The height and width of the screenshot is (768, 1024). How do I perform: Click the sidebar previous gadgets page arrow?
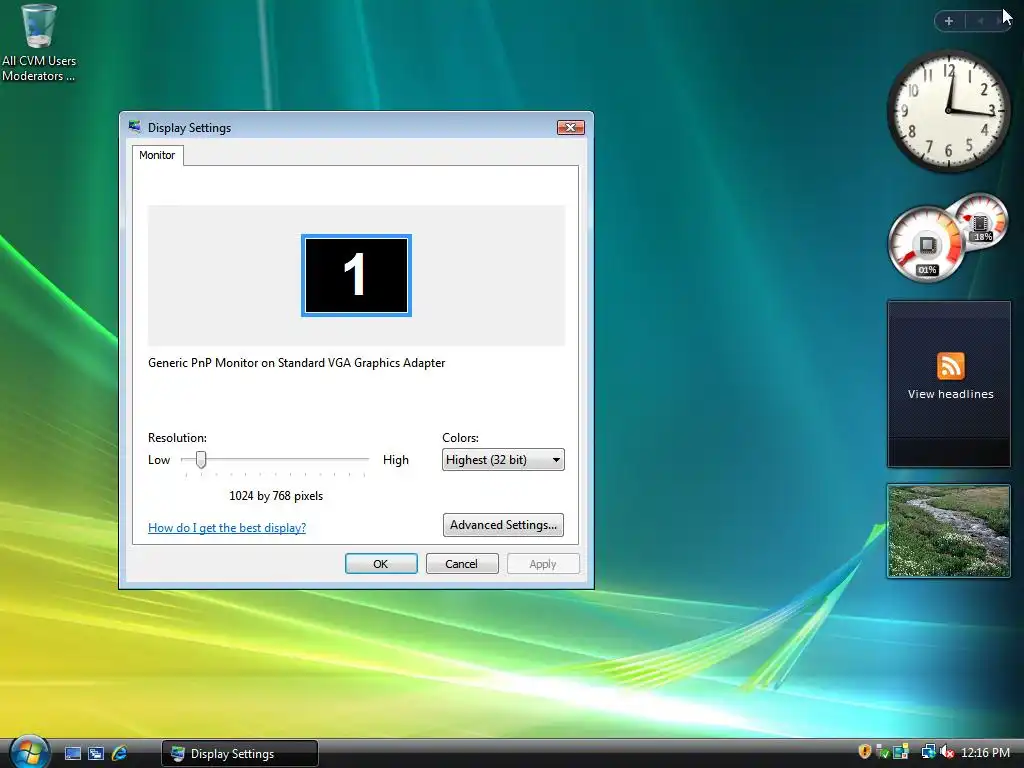pyautogui.click(x=980, y=21)
